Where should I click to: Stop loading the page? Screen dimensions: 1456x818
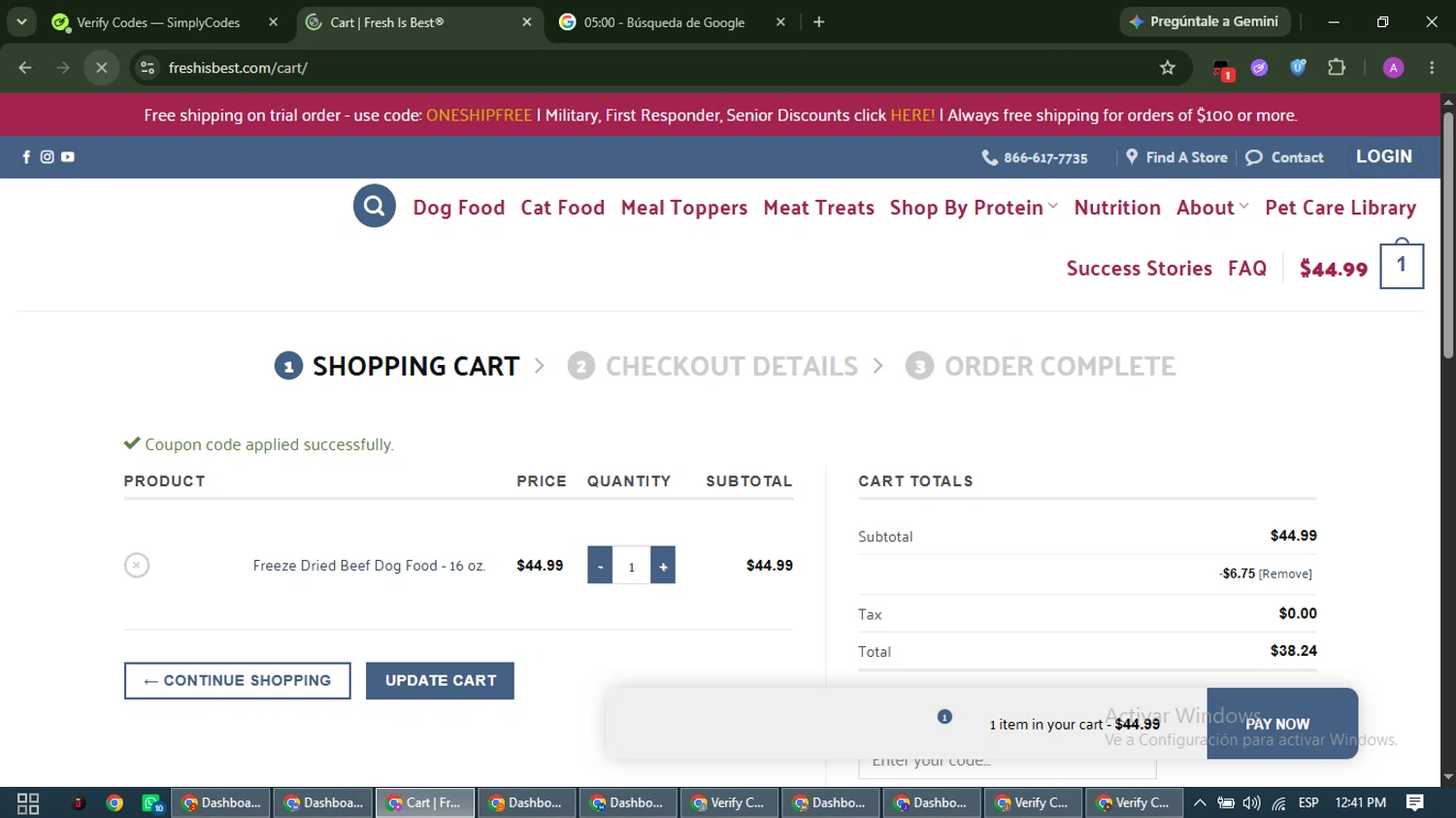click(101, 68)
